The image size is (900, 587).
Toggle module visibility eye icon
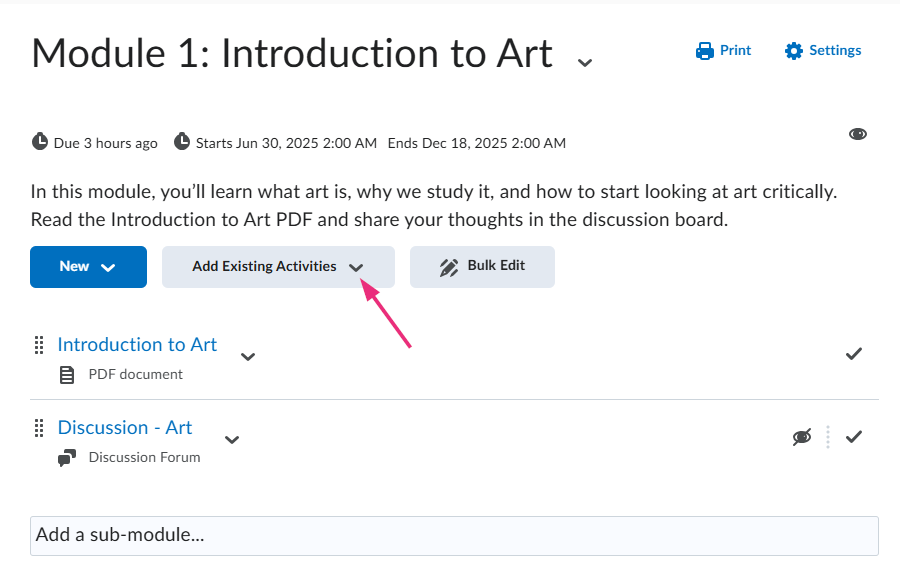[x=858, y=134]
